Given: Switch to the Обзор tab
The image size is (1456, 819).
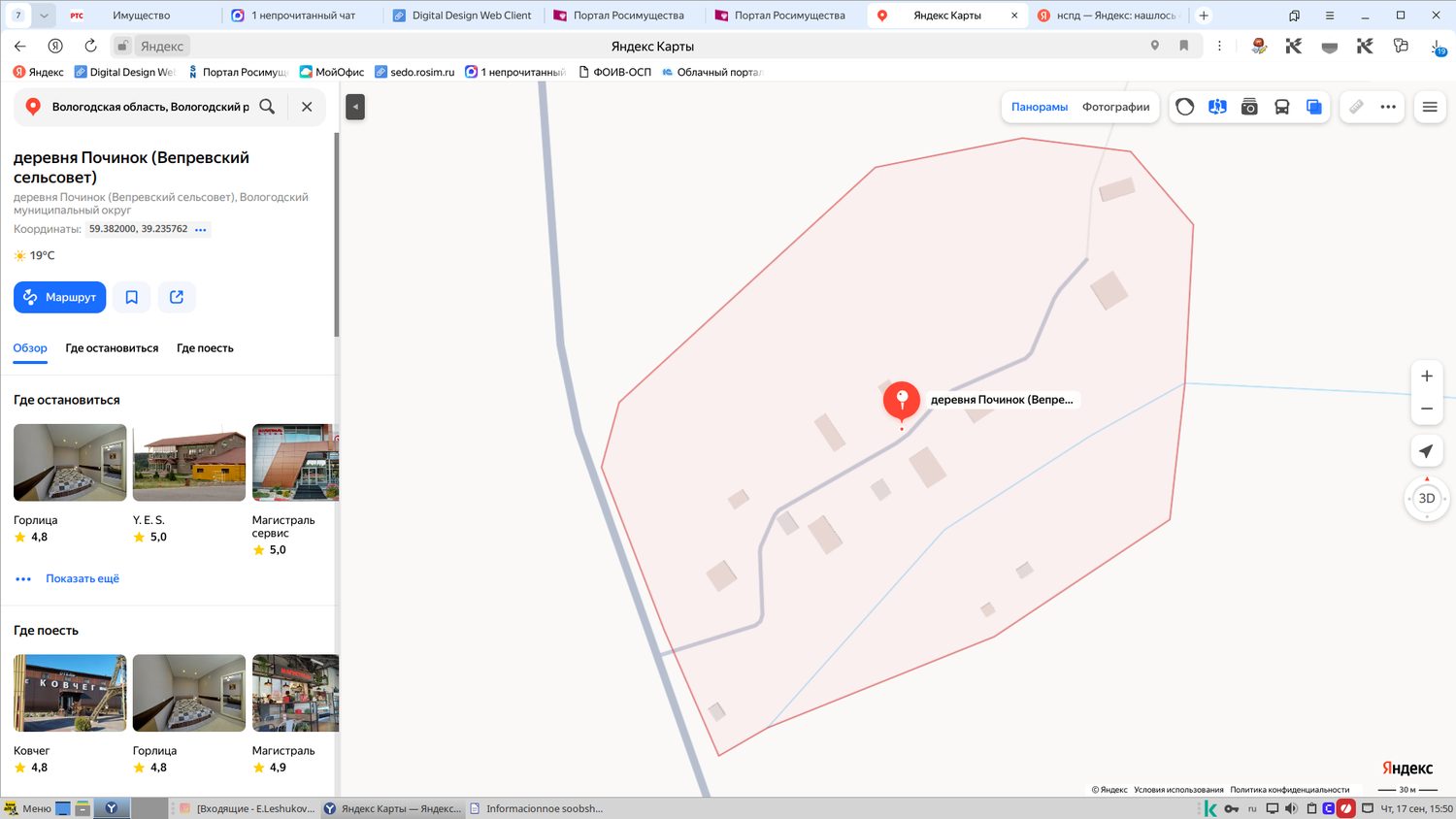Looking at the screenshot, I should click(x=30, y=348).
